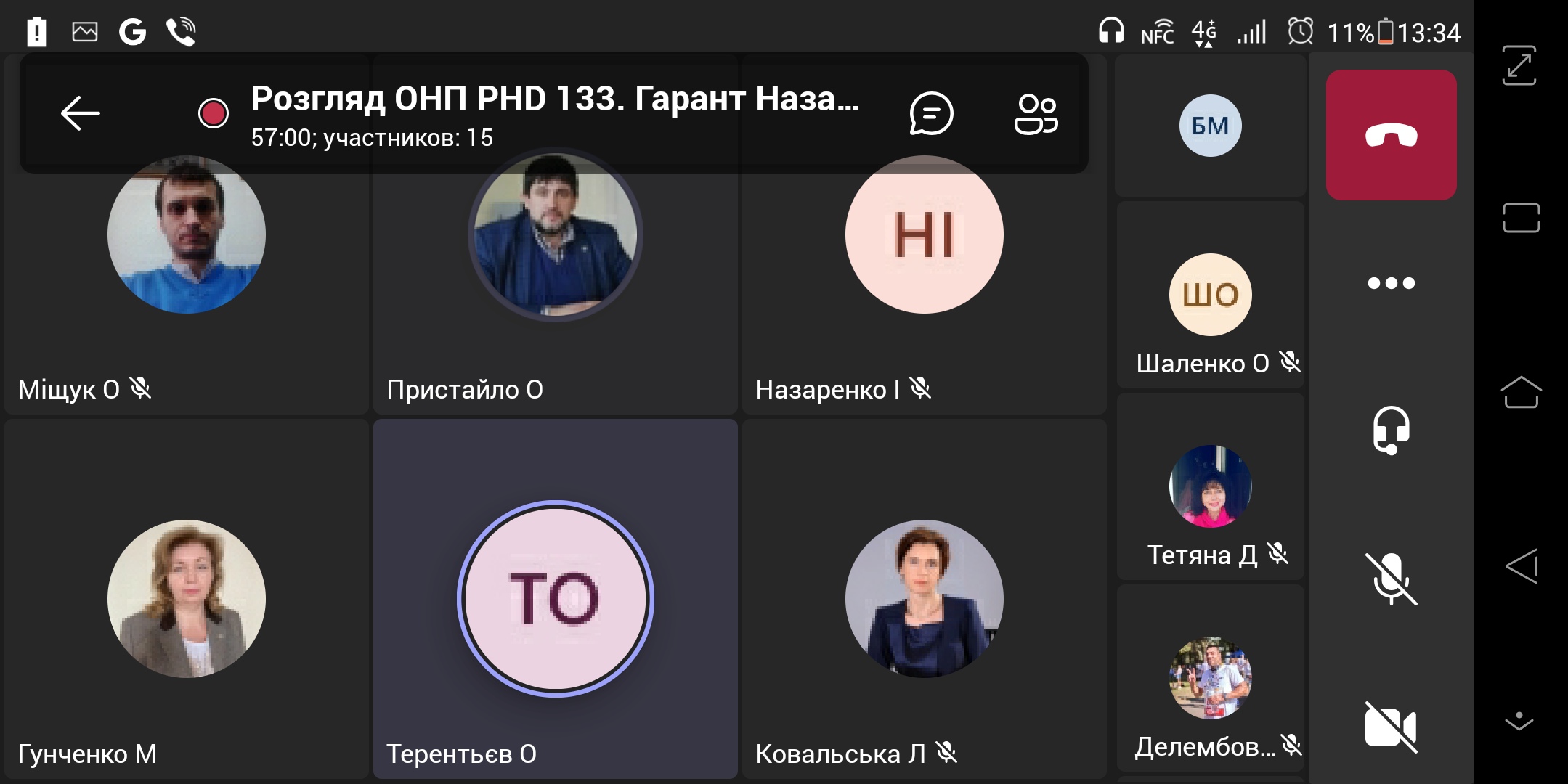Turn on the camera toggle
The height and width of the screenshot is (784, 1568).
pos(1391,727)
